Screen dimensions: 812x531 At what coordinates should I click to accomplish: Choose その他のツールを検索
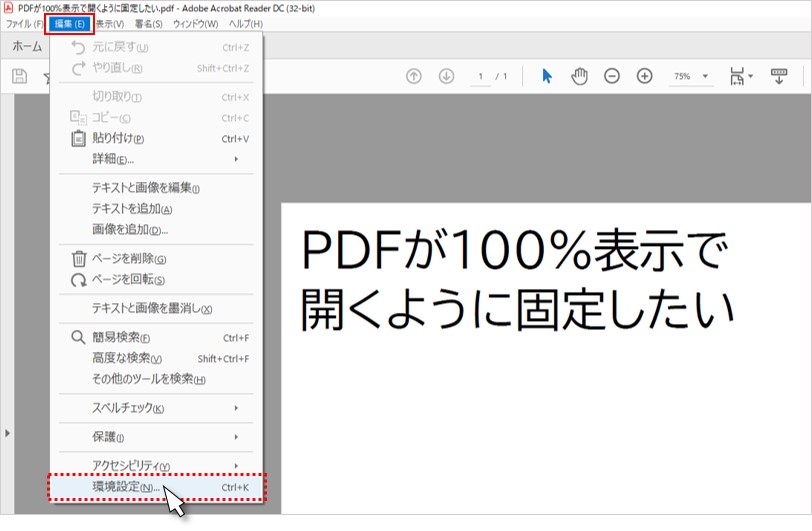[157, 379]
